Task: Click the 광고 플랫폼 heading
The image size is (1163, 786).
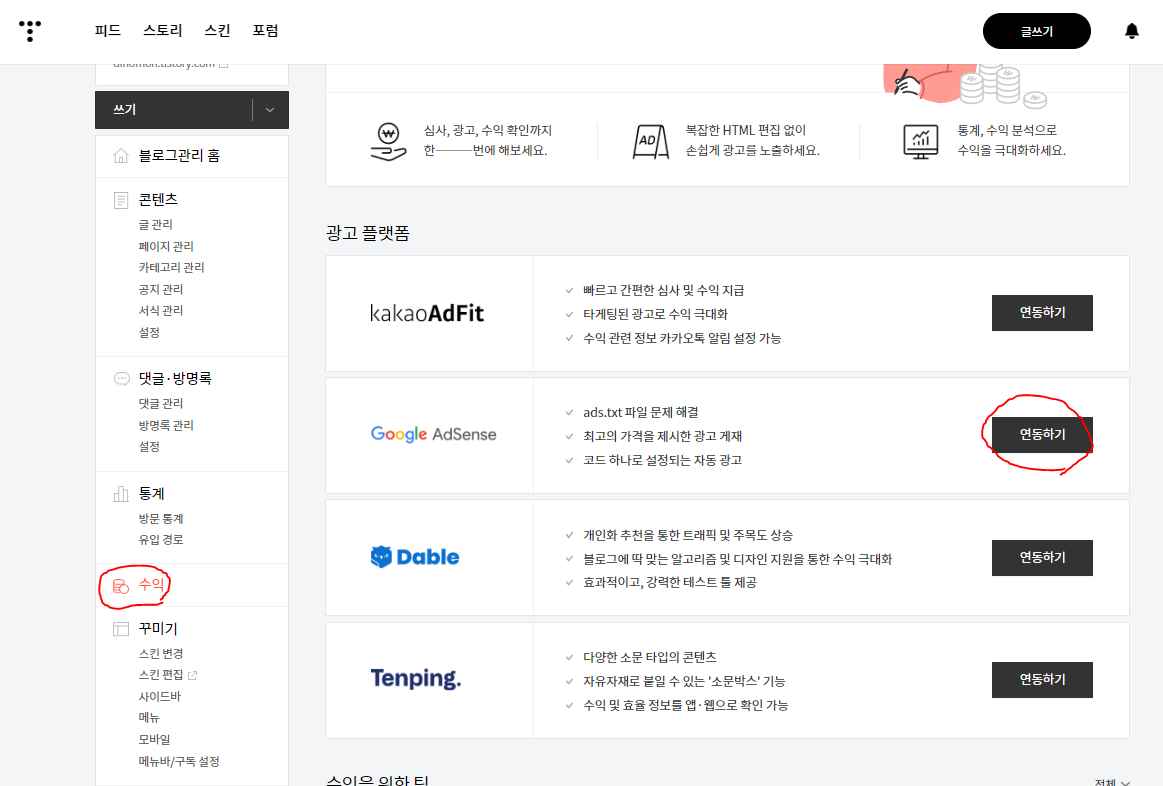Action: pos(368,234)
